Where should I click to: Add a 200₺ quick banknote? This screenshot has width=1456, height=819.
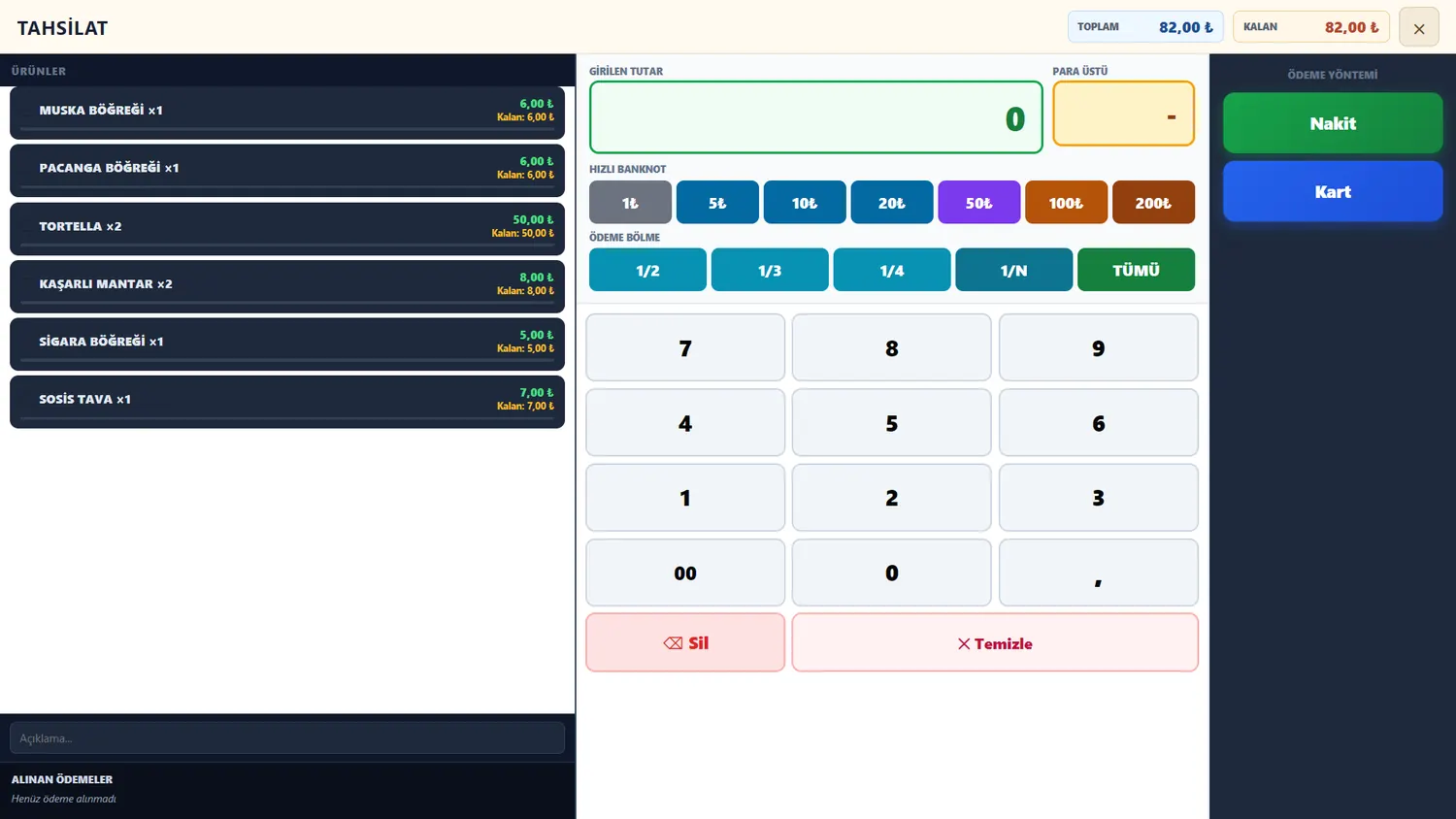(1153, 203)
